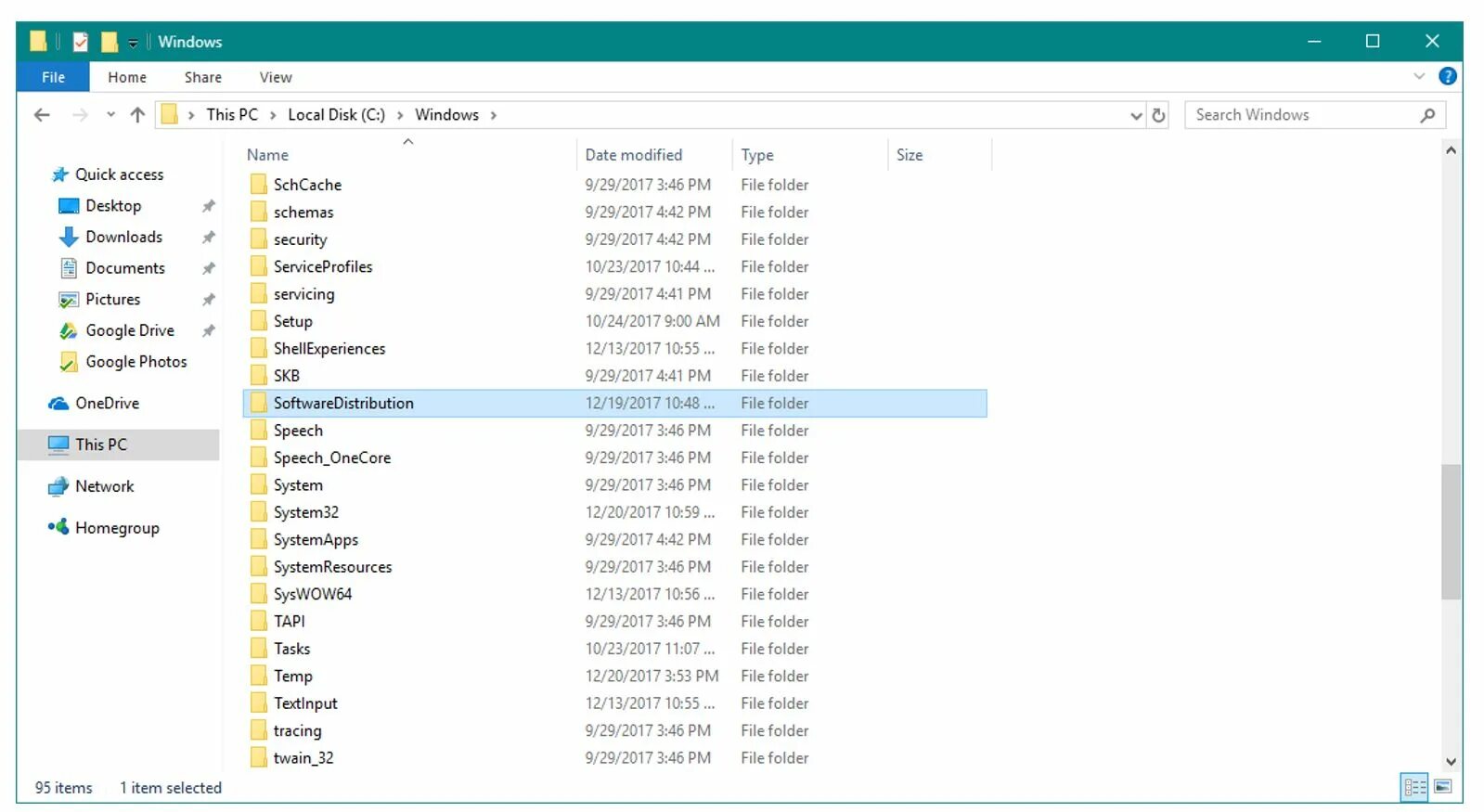Expand the chevron after Windows breadcrumb

tap(494, 115)
